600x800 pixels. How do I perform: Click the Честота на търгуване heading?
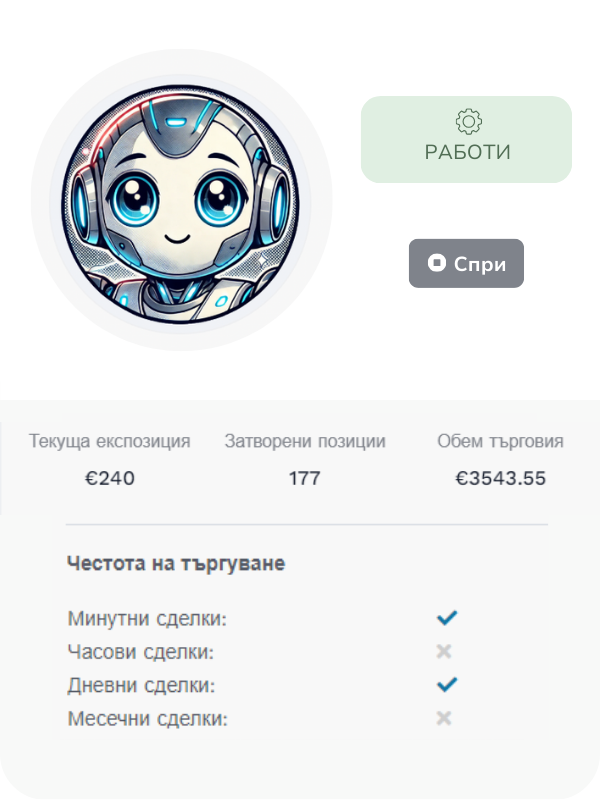(x=176, y=564)
